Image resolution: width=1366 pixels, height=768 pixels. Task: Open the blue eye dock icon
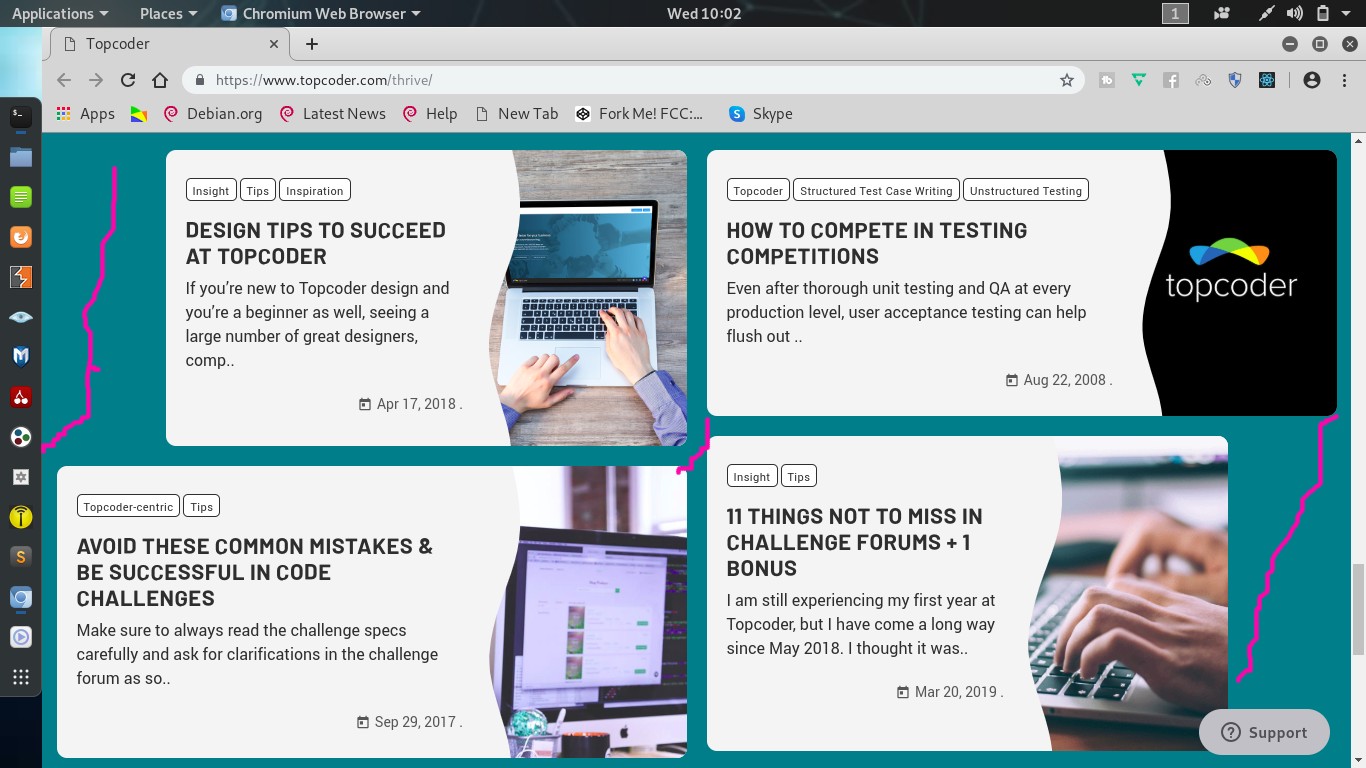click(21, 317)
